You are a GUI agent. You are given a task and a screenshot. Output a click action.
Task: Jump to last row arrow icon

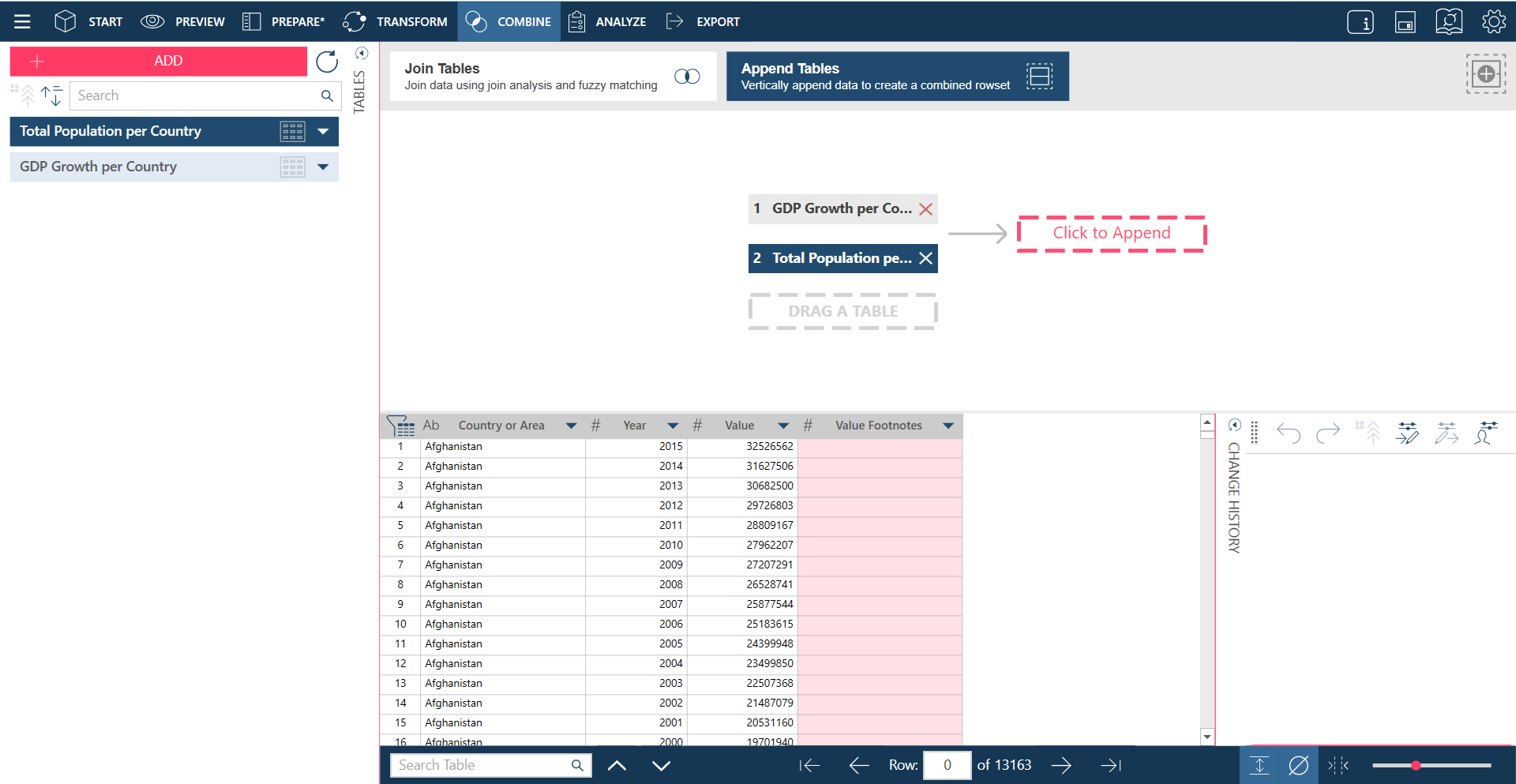pyautogui.click(x=1111, y=765)
